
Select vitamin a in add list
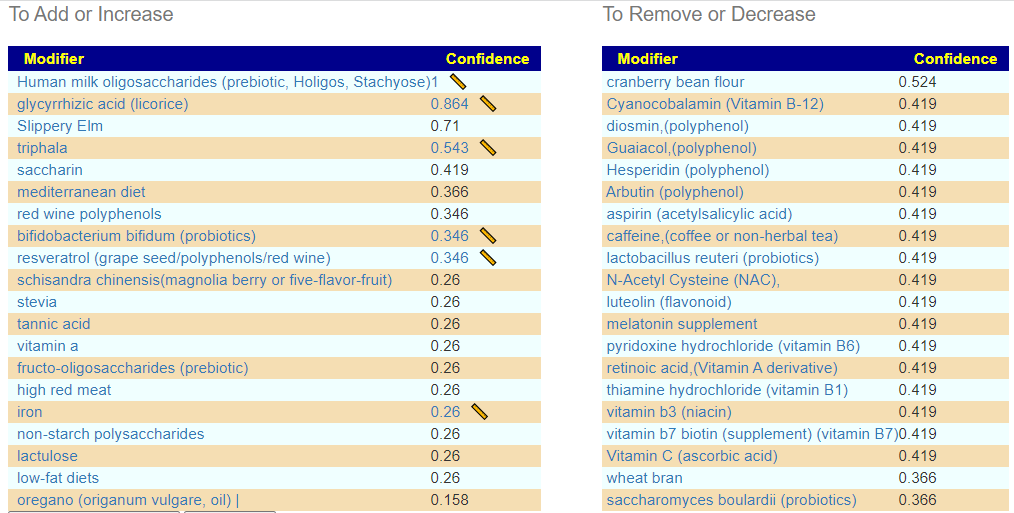(48, 346)
